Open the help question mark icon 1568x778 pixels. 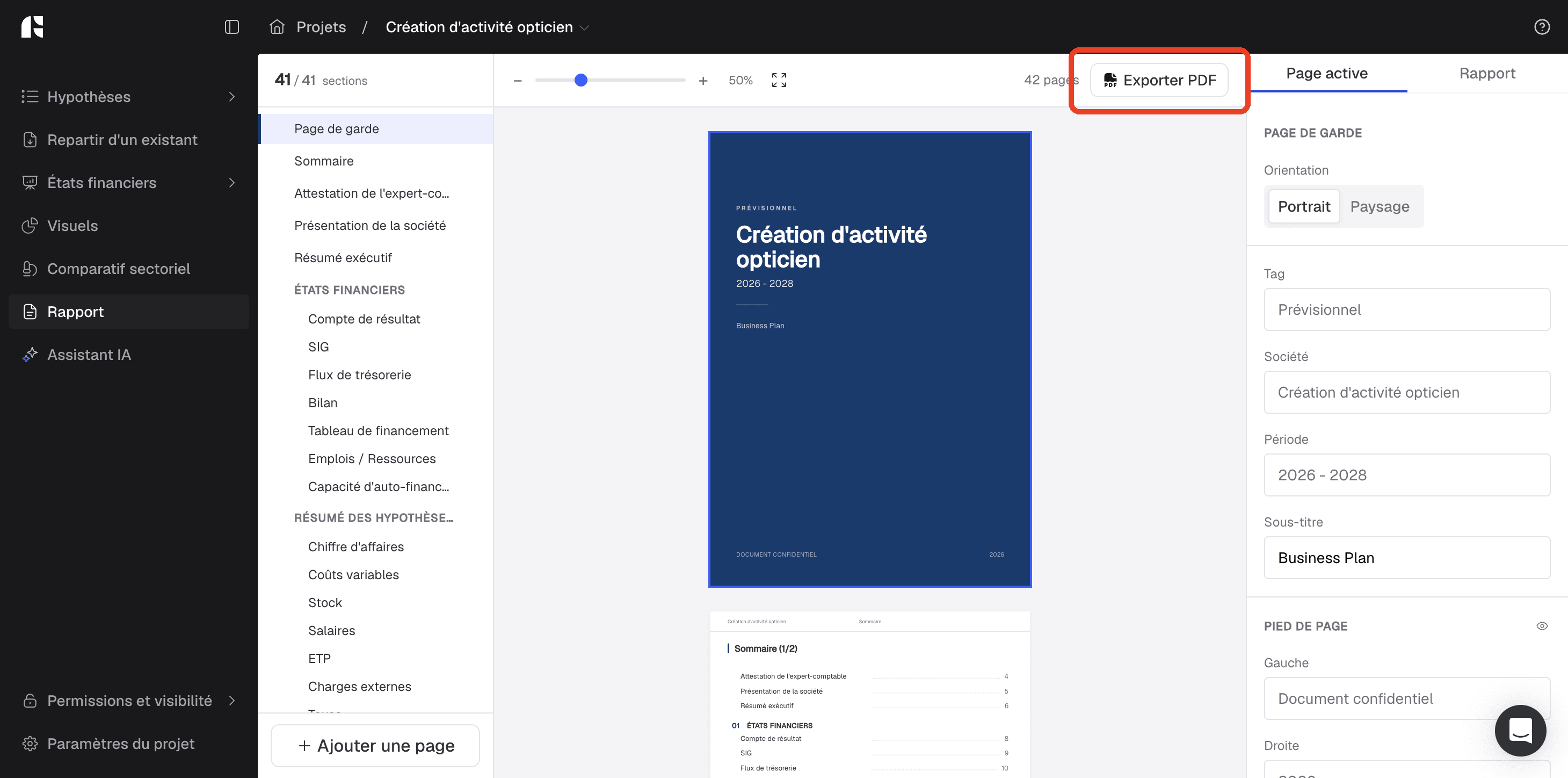point(1541,27)
